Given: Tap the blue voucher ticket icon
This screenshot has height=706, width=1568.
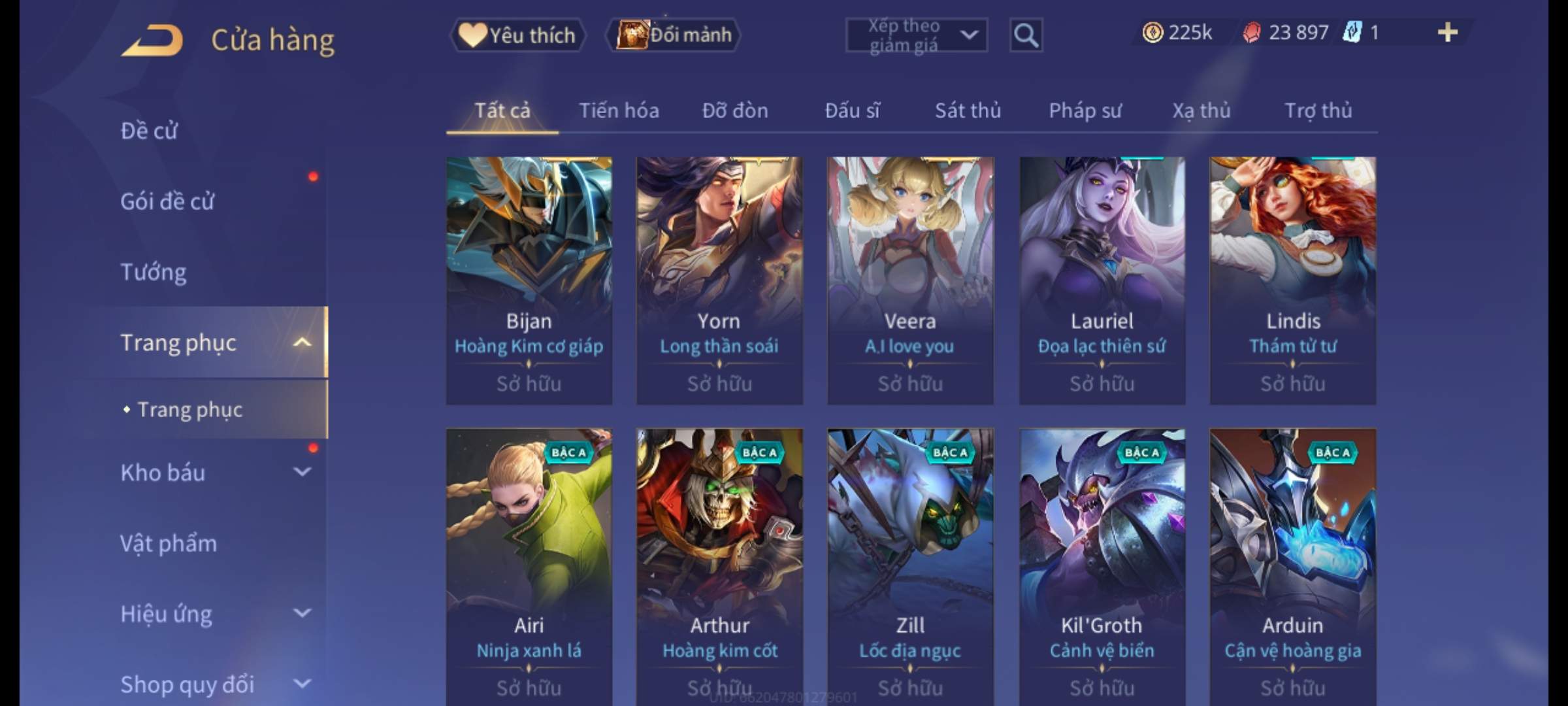Looking at the screenshot, I should click(x=1352, y=32).
